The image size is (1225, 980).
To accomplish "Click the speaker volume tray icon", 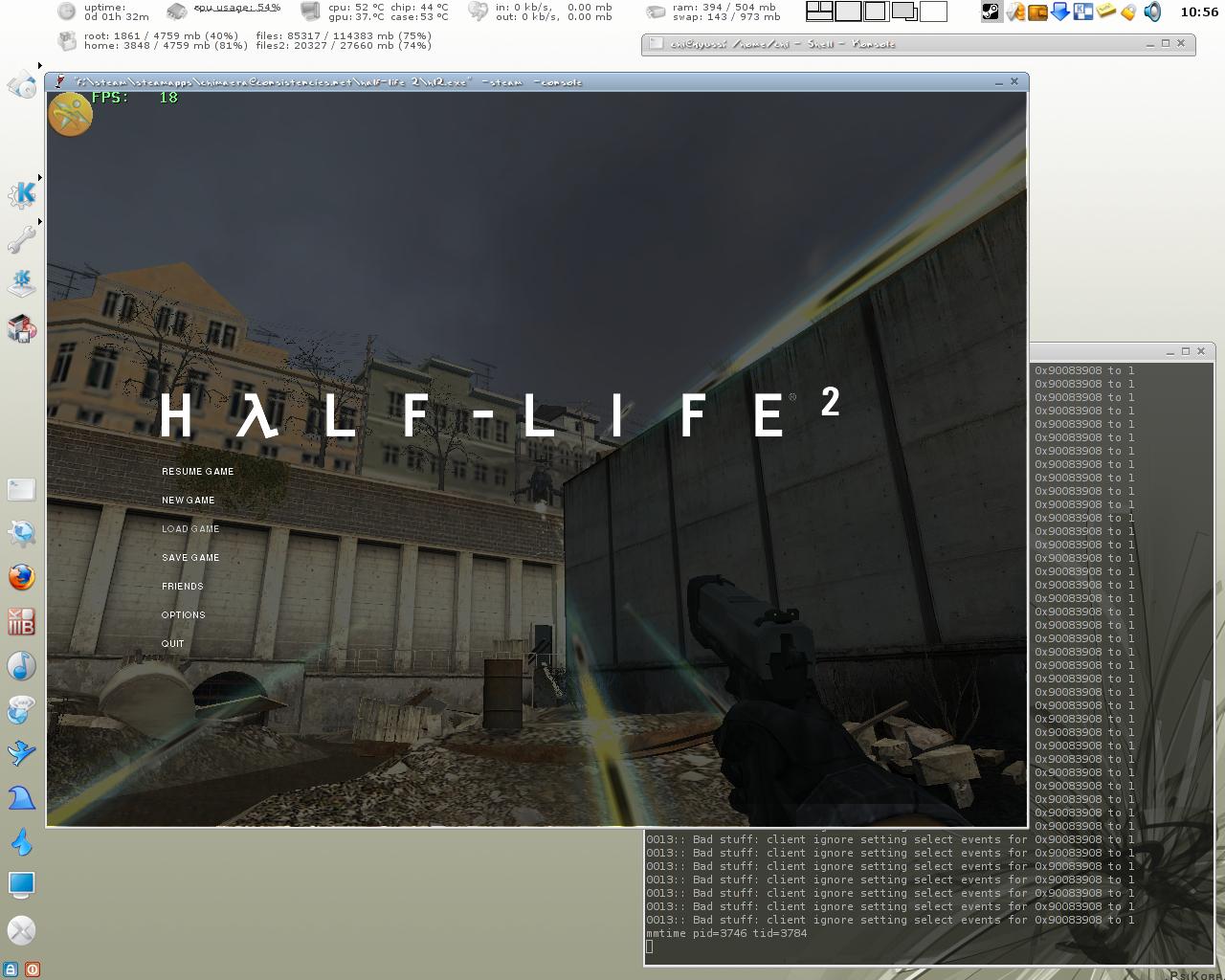I will click(1152, 11).
